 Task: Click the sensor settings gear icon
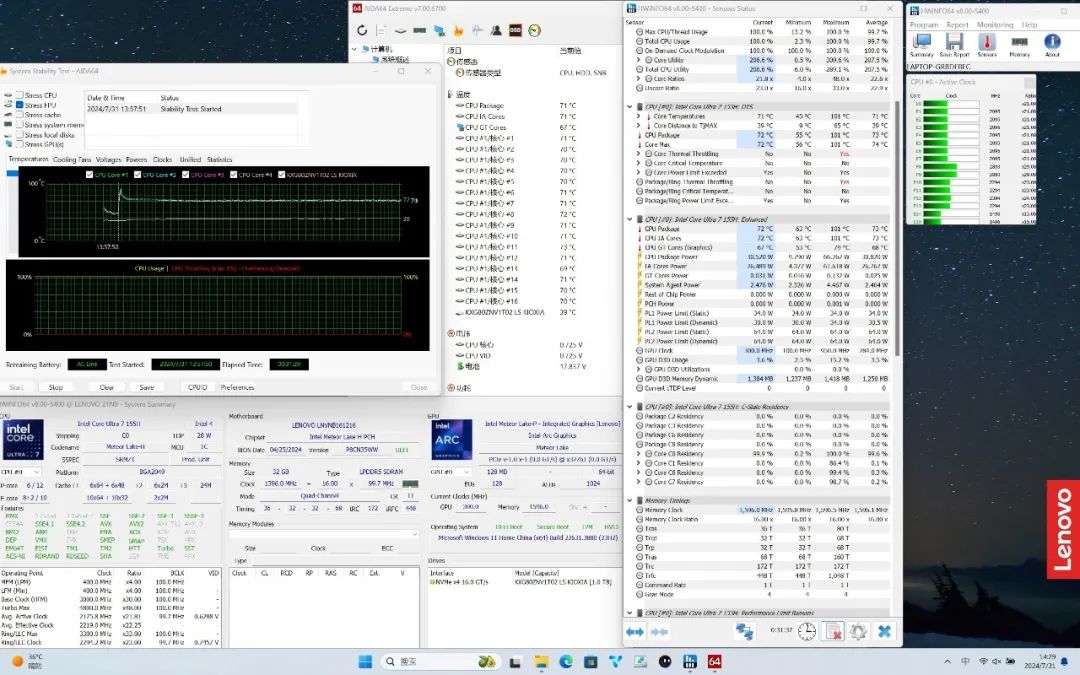[857, 631]
